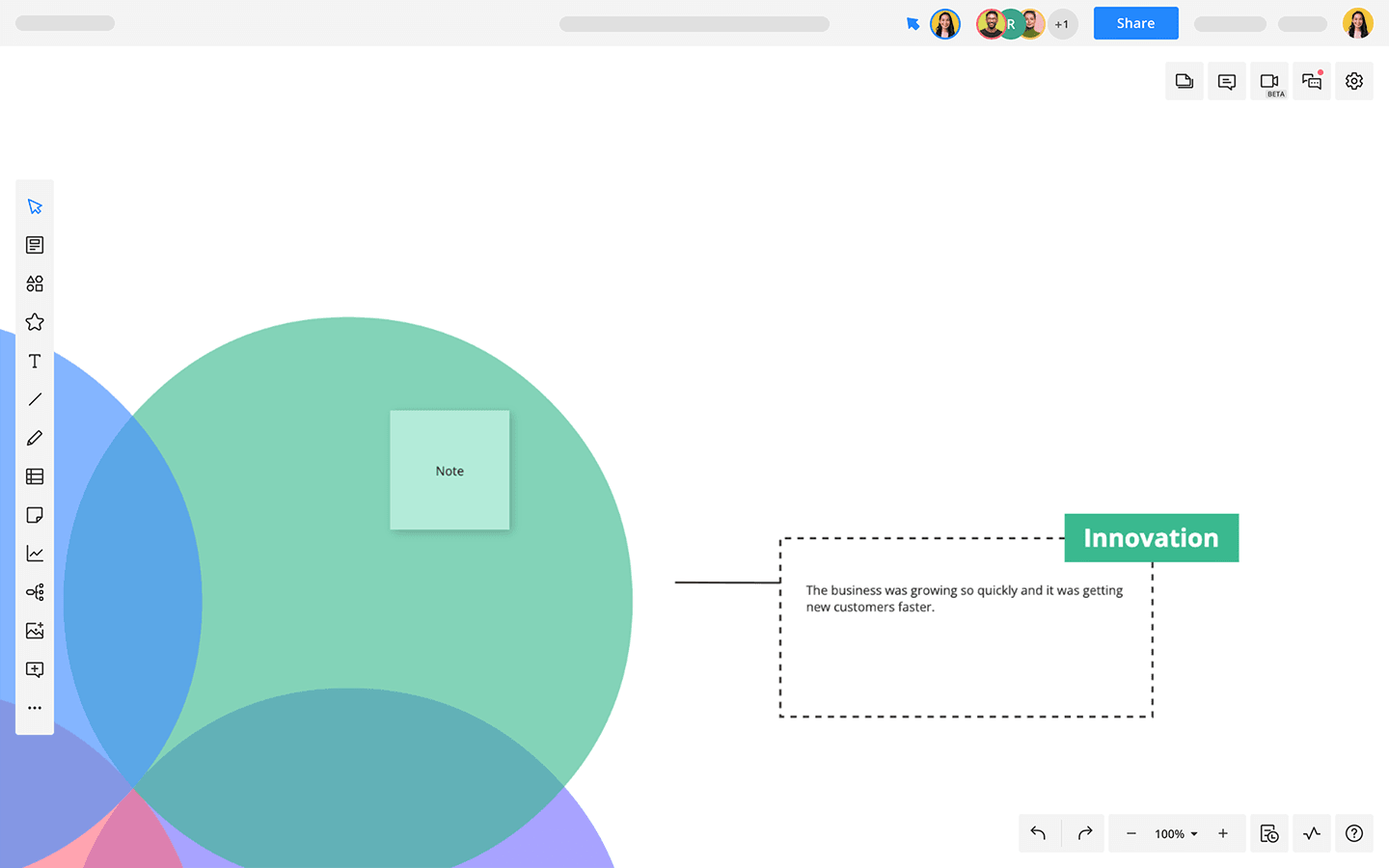The width and height of the screenshot is (1389, 868).
Task: Open your profile avatar menu
Action: (1357, 23)
